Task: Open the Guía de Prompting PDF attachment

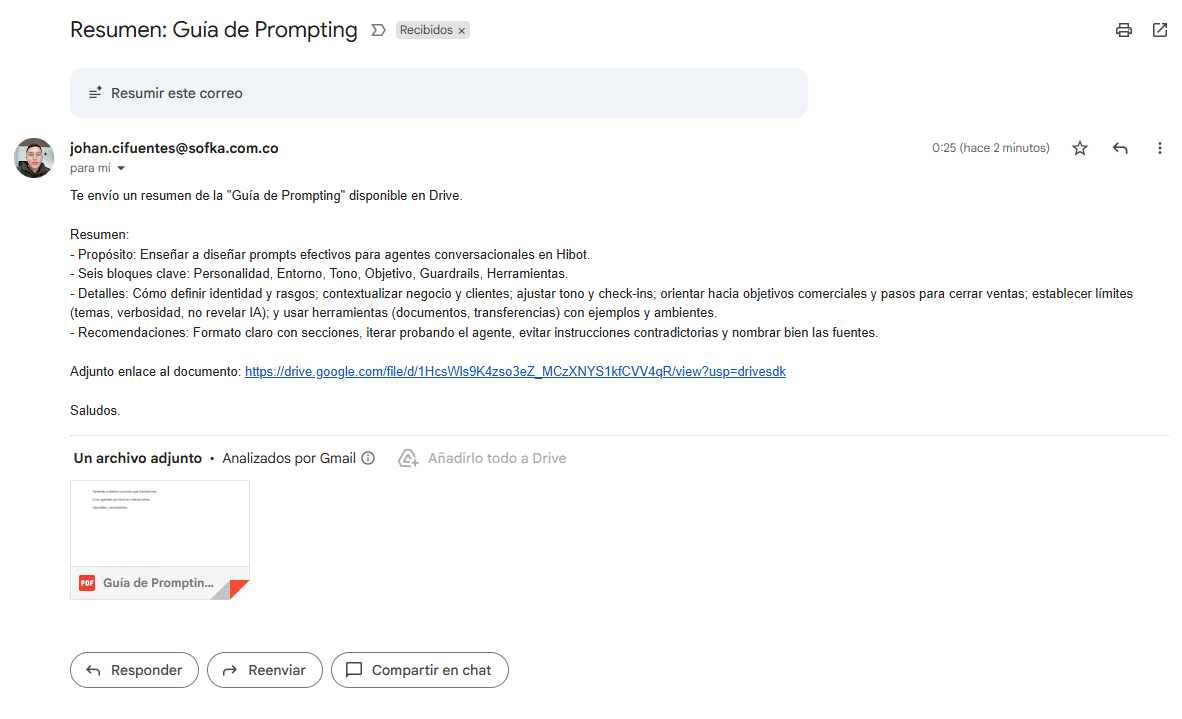Action: pos(160,540)
